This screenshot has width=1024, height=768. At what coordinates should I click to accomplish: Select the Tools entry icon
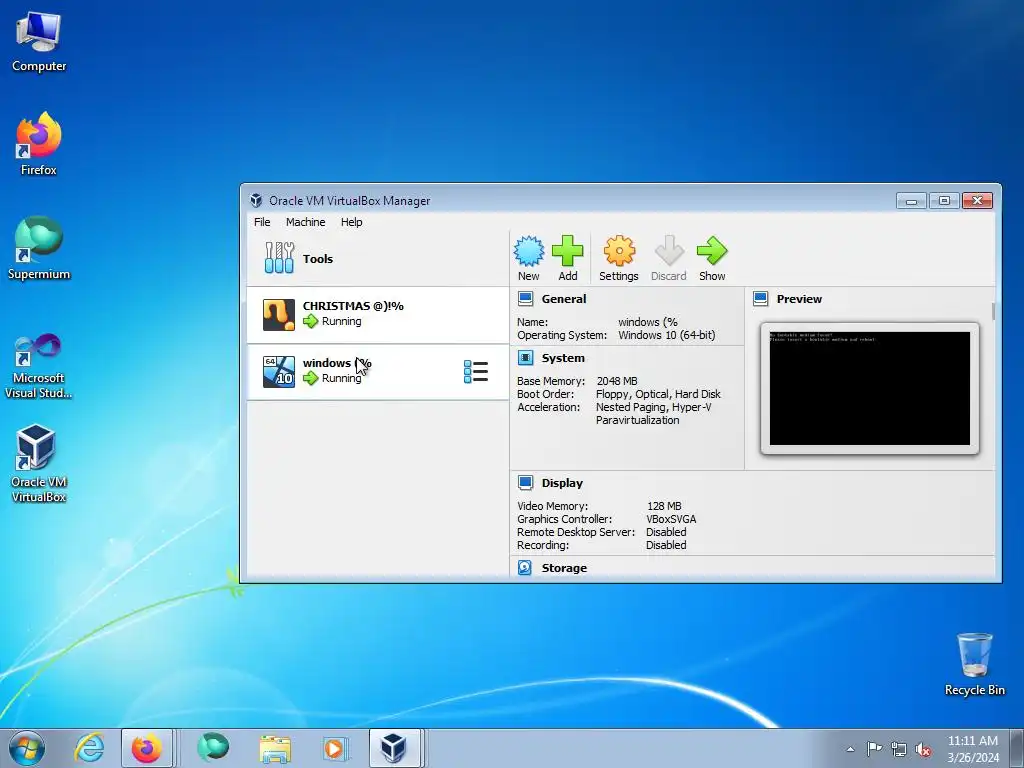279,258
